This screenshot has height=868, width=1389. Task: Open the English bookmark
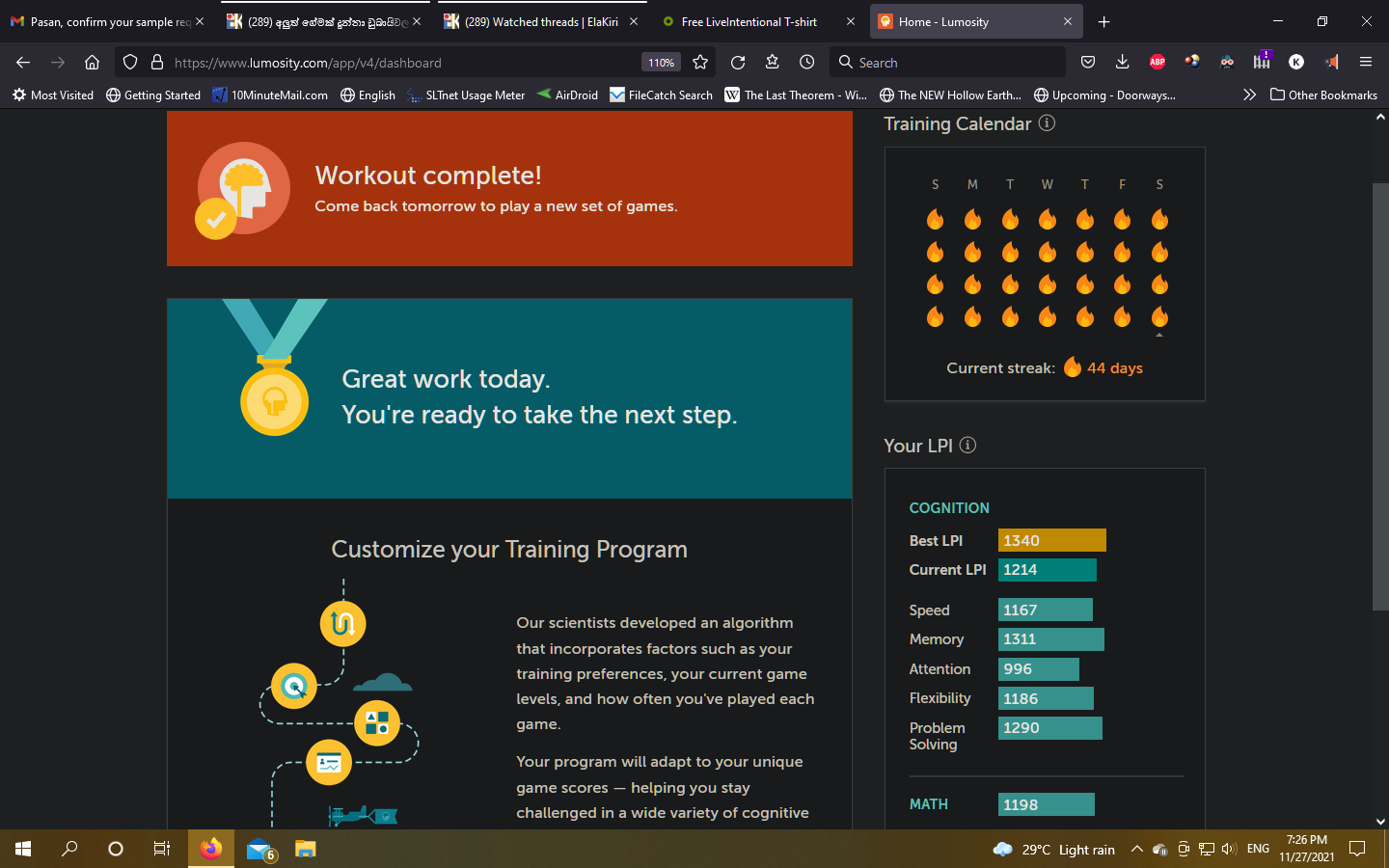click(x=368, y=95)
